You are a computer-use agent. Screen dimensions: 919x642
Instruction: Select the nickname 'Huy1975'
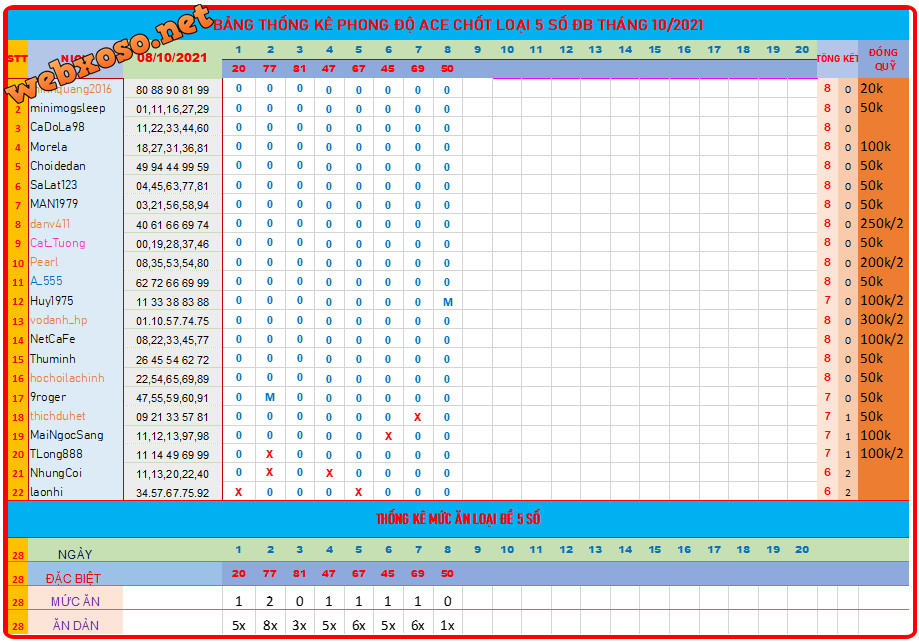[x=52, y=301]
